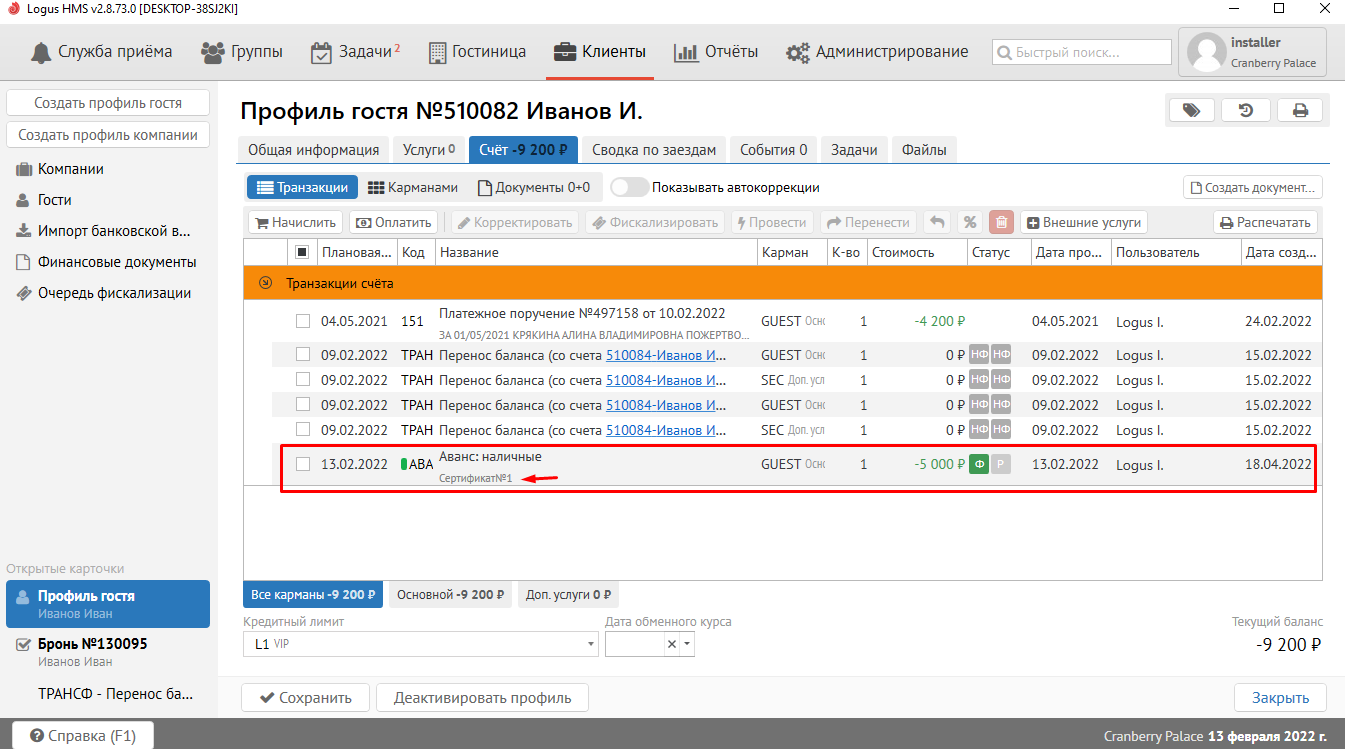This screenshot has width=1345, height=749.
Task: Clear exchange rate date with X icon
Action: 672,644
